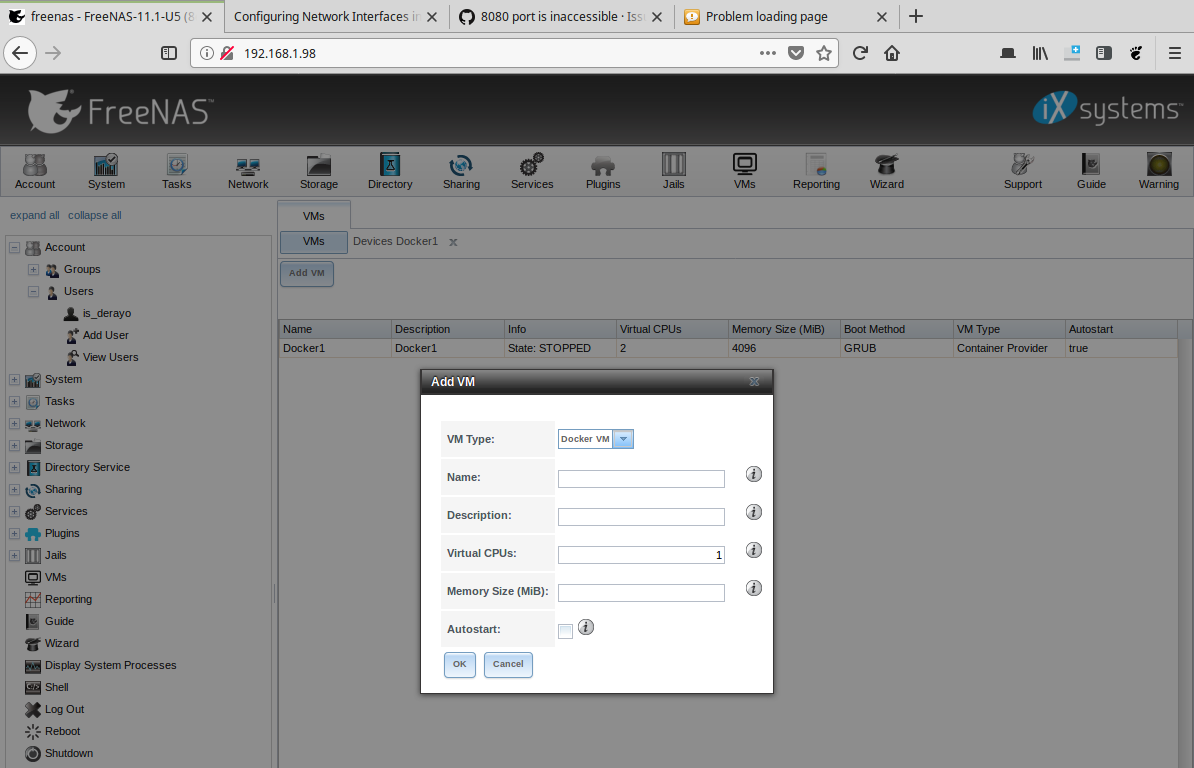Click the collapse all link
Viewport: 1194px width, 768px height.
pyautogui.click(x=94, y=215)
